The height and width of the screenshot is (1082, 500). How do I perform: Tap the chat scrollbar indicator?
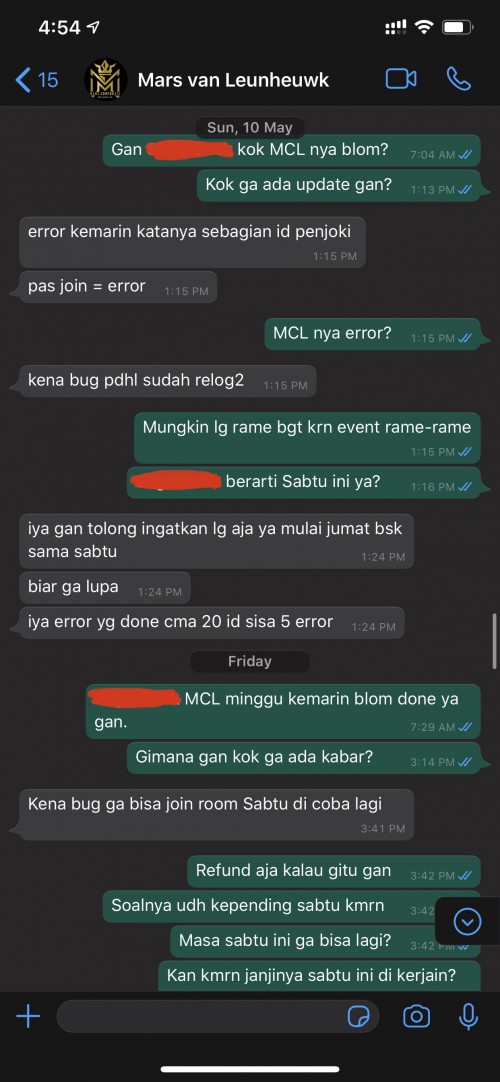[495, 642]
